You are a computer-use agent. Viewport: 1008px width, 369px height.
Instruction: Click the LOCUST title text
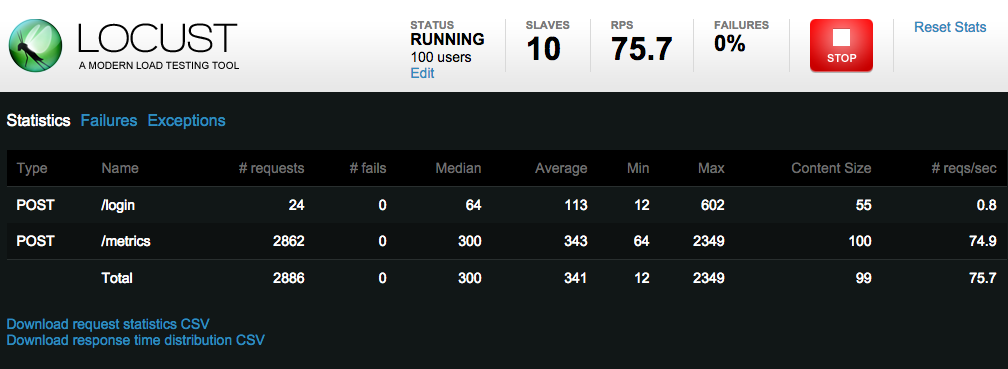coord(158,38)
